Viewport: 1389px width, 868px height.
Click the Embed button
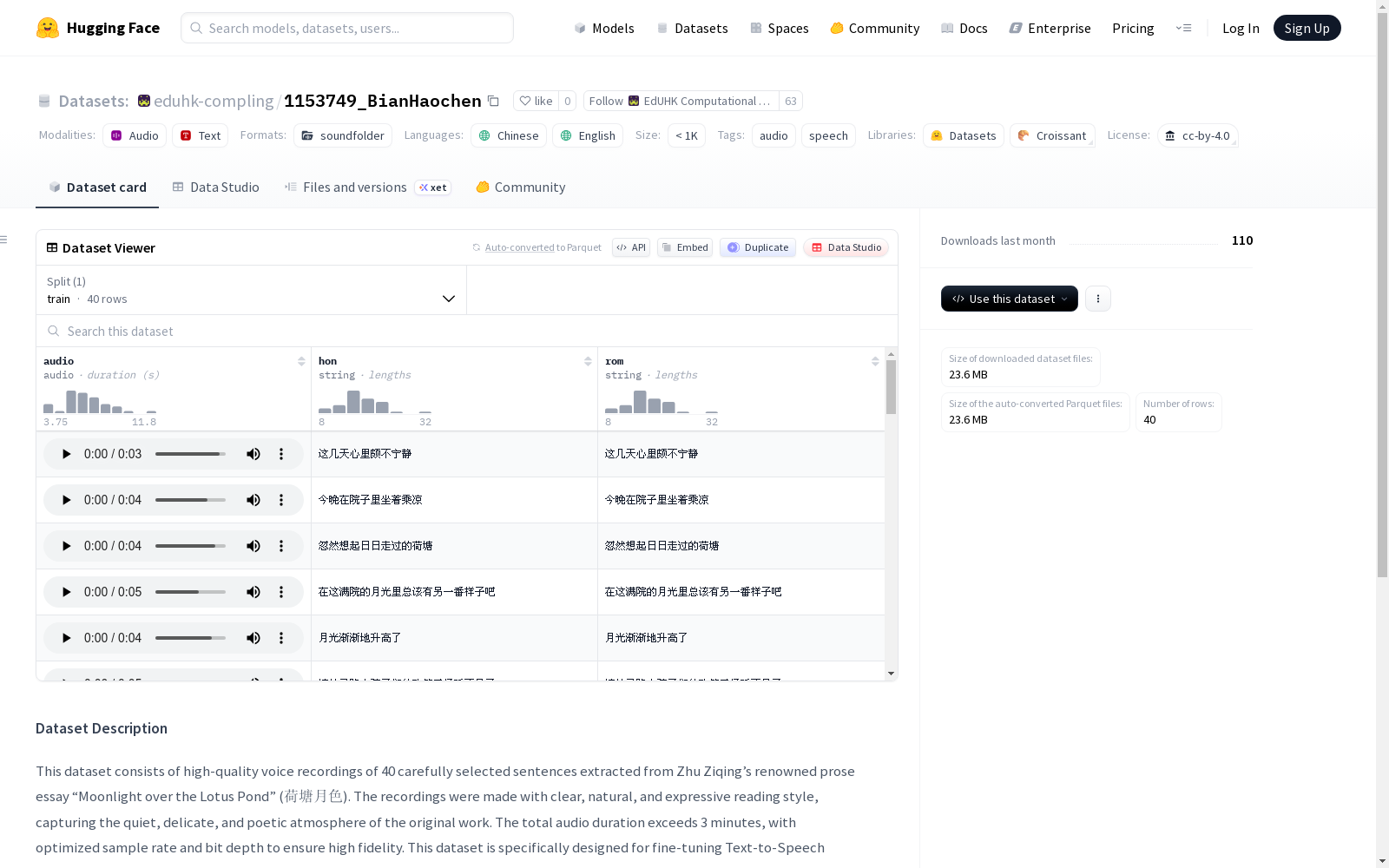coord(685,247)
